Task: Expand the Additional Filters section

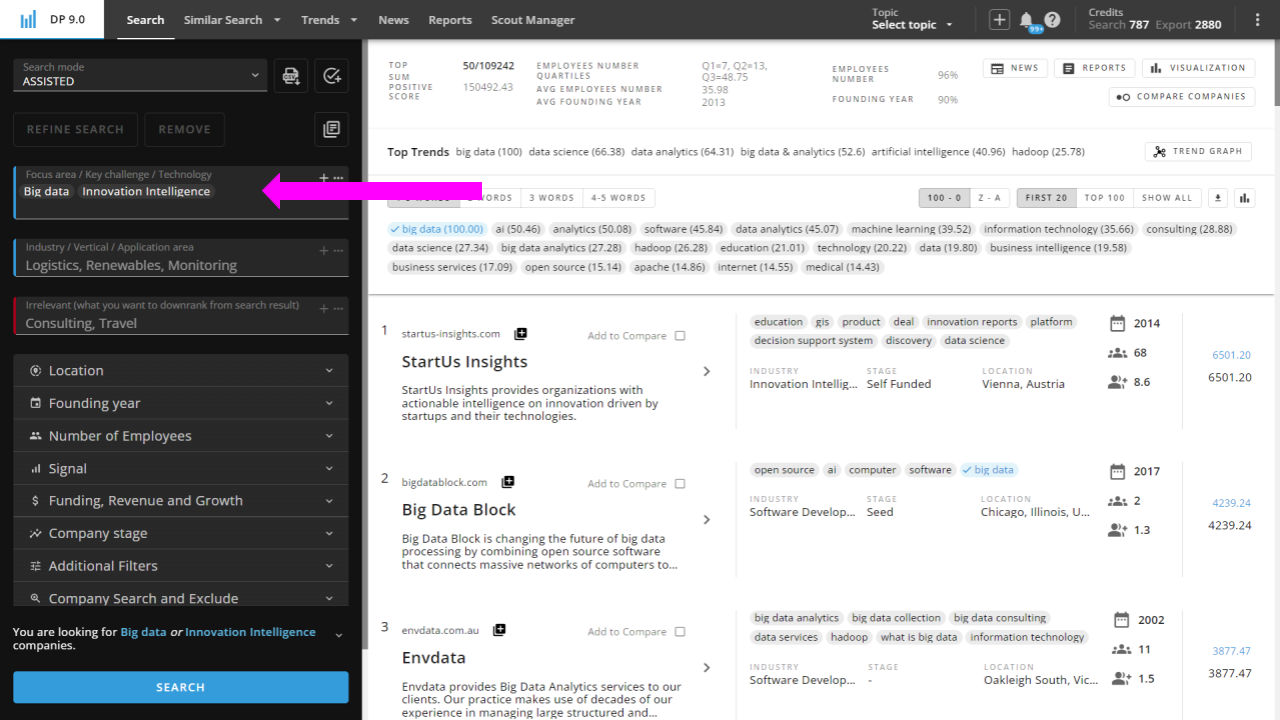Action: (181, 565)
